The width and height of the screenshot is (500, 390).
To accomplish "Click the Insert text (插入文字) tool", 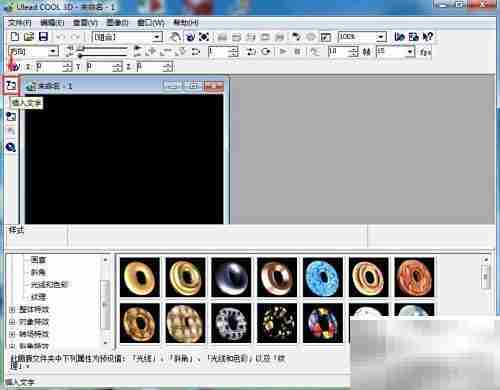I will pyautogui.click(x=11, y=86).
